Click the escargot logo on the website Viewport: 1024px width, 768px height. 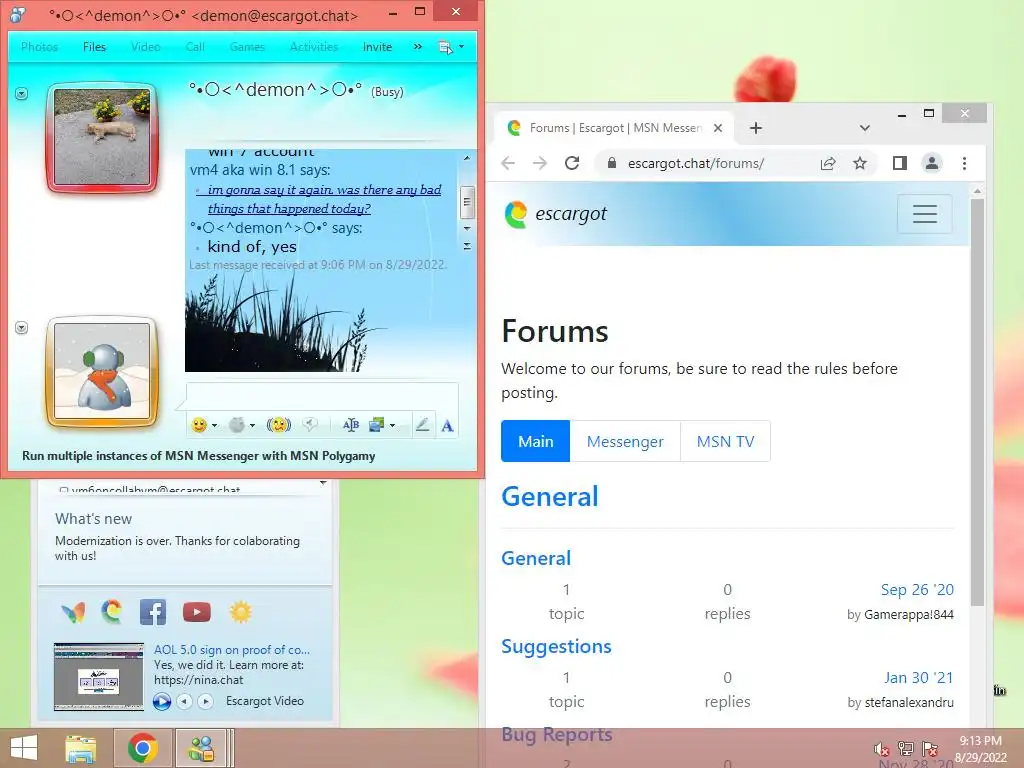pyautogui.click(x=556, y=214)
